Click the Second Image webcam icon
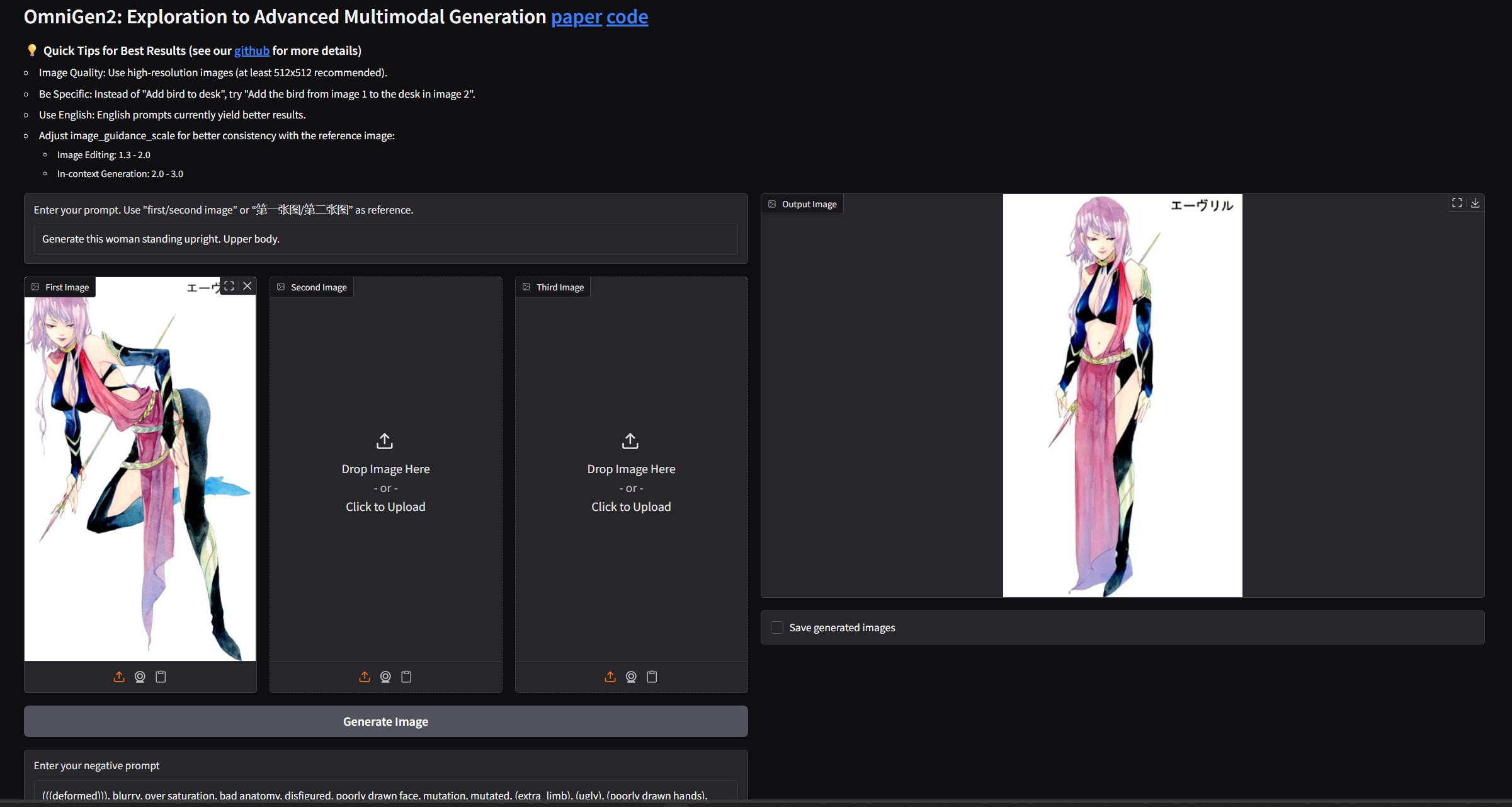Screen dimensions: 1512x807 385,677
